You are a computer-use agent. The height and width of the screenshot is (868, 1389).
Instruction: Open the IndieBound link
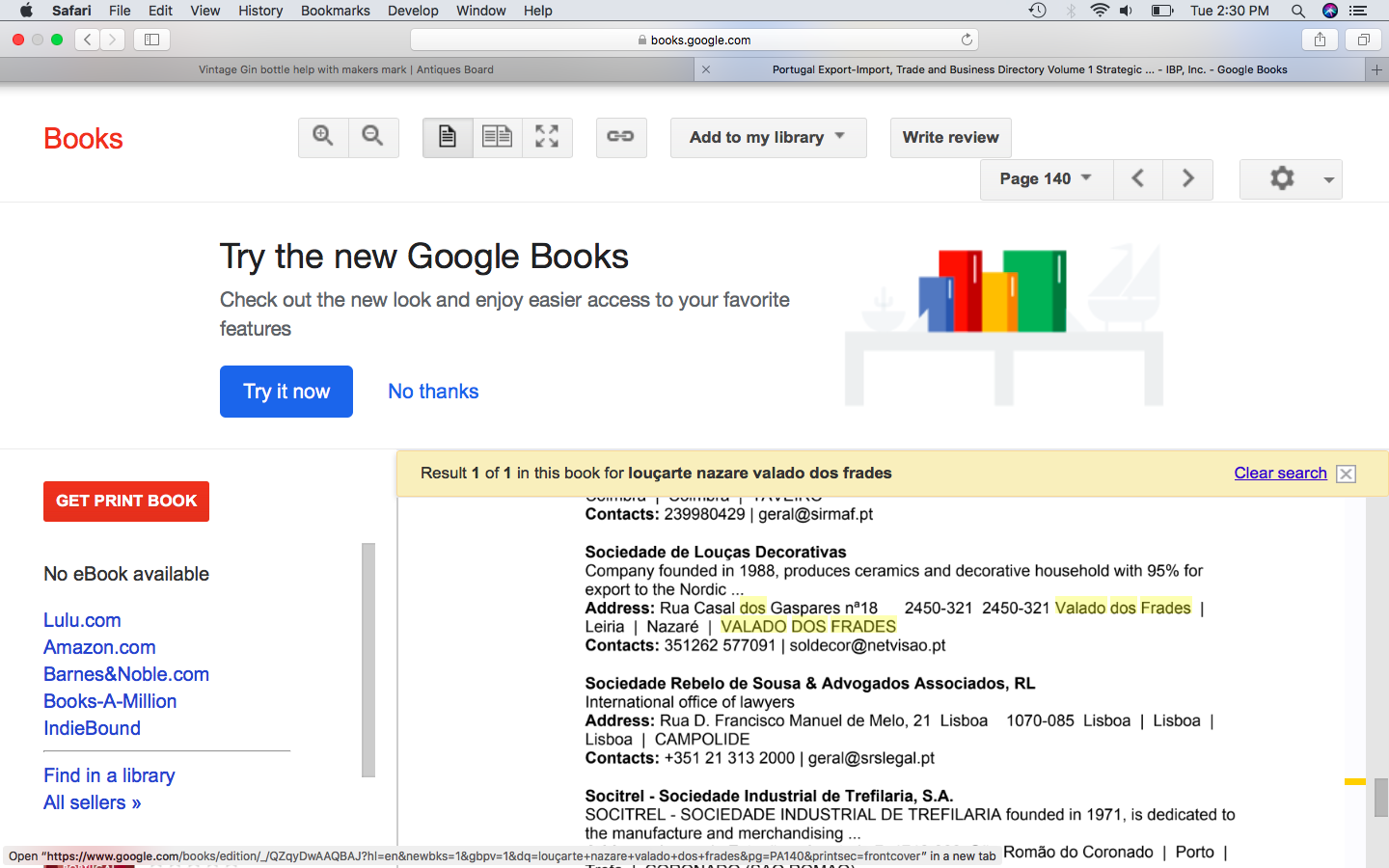coord(92,728)
